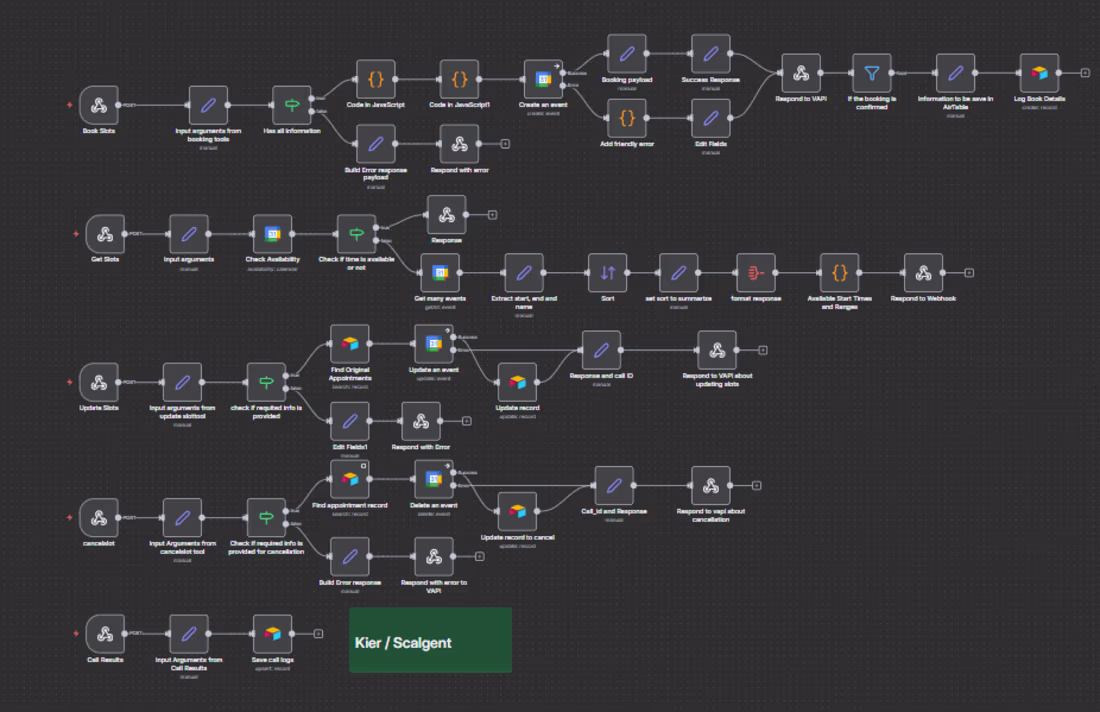Open the 'Find Original Appointments' Airtable node

349,344
